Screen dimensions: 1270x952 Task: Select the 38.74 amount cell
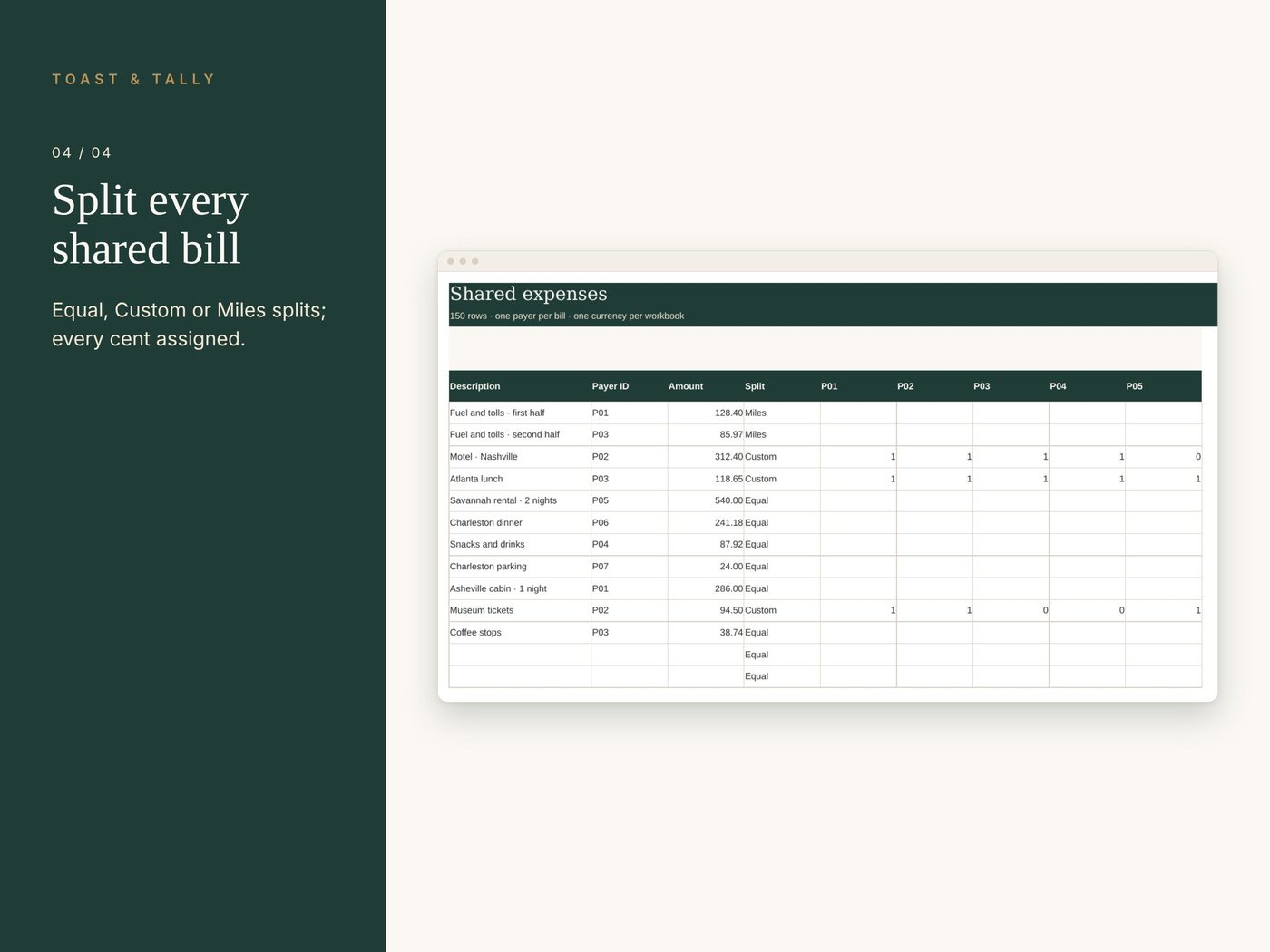[x=706, y=633]
